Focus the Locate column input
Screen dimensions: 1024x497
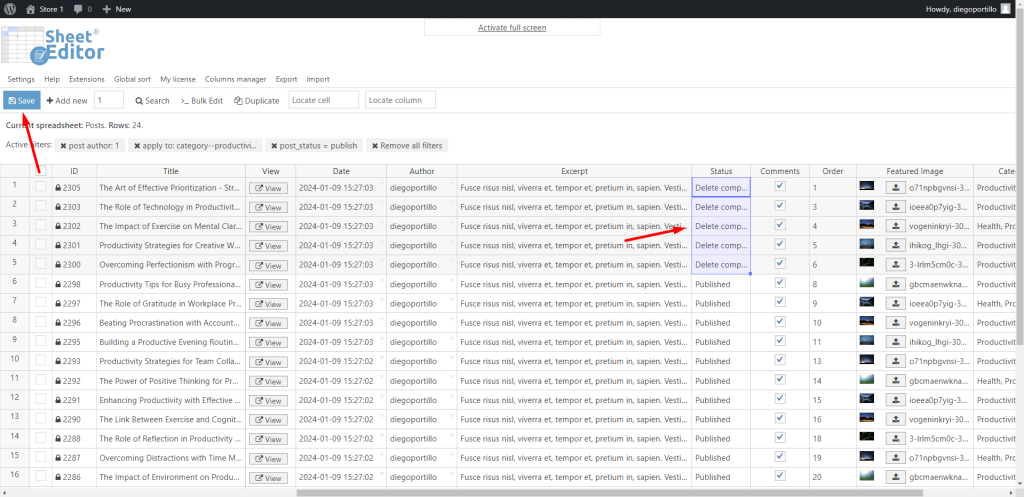point(400,100)
